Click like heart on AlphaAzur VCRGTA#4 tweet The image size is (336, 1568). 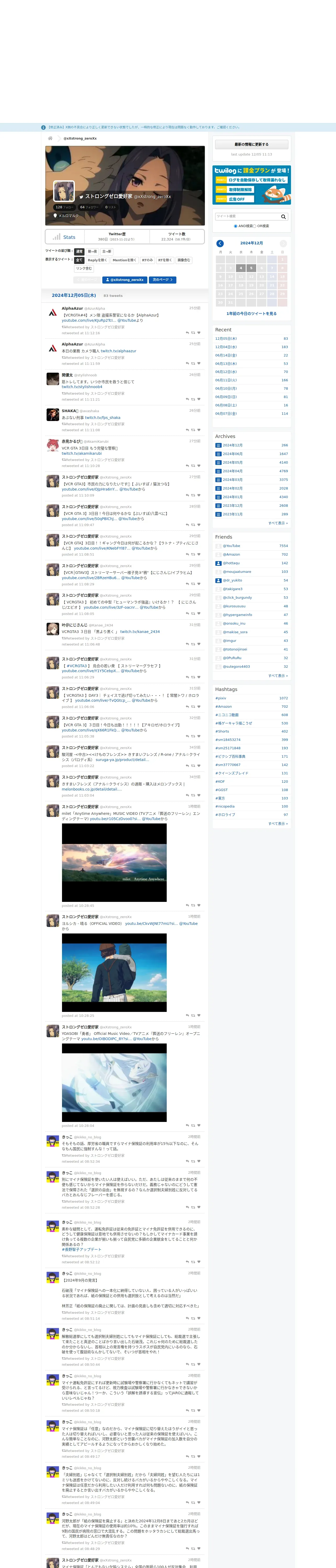[199, 333]
